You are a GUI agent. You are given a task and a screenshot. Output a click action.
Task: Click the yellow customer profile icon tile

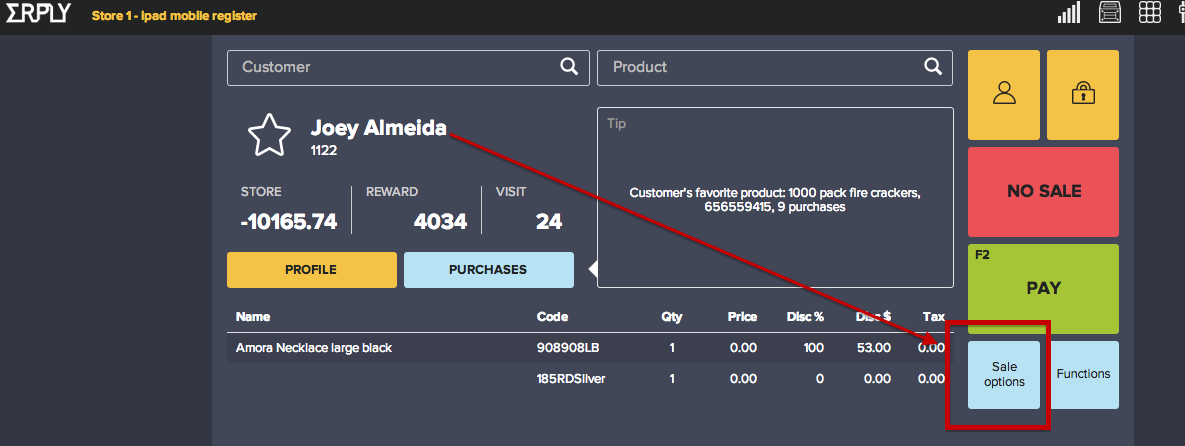[x=1003, y=94]
